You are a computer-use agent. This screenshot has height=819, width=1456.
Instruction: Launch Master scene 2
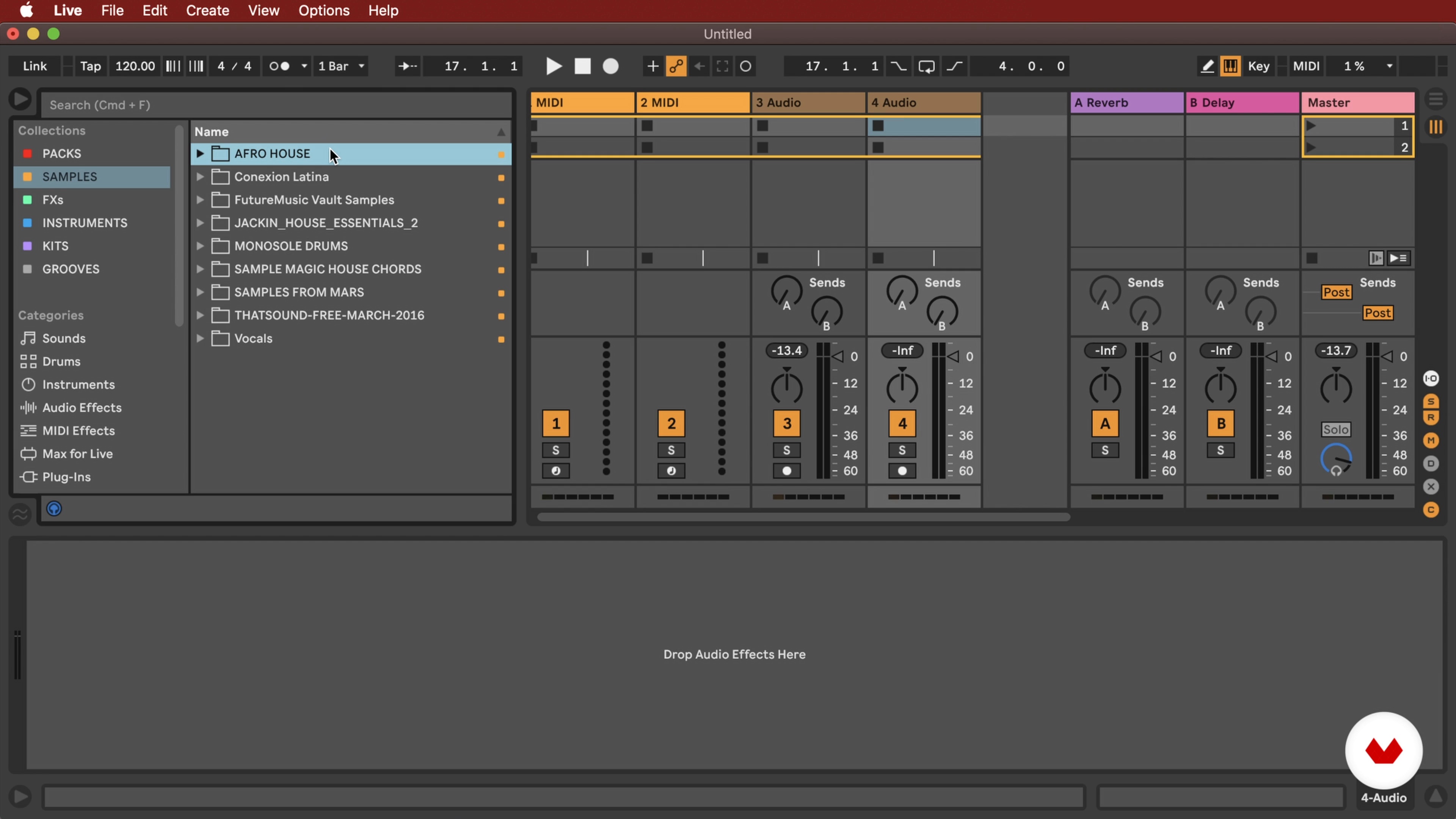pos(1311,147)
